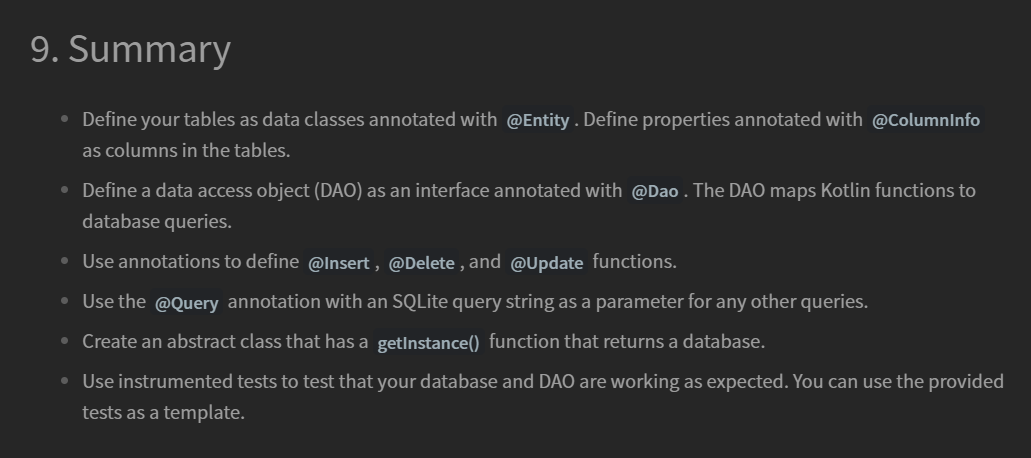The image size is (1031, 458).
Task: Click the bullet before "Define your tables"
Action: tap(64, 119)
